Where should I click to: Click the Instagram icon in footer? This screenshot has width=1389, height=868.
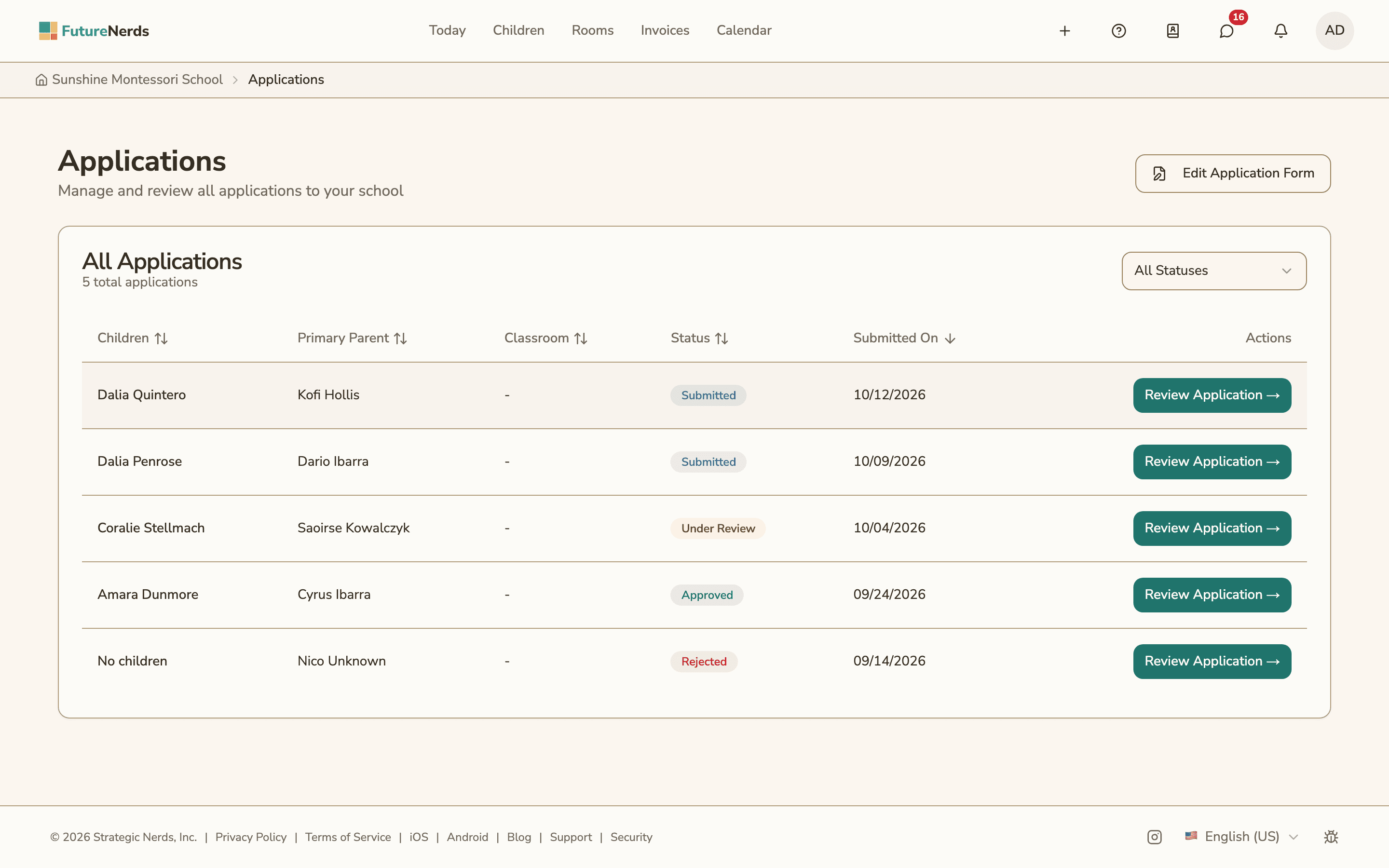1154,837
